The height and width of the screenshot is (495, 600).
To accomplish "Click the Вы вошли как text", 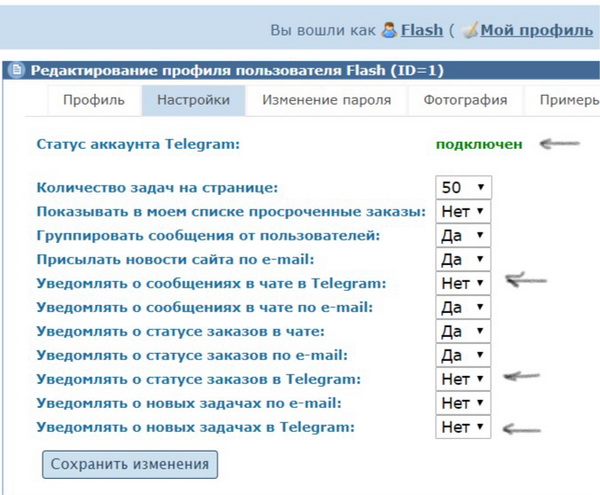I will (x=323, y=30).
